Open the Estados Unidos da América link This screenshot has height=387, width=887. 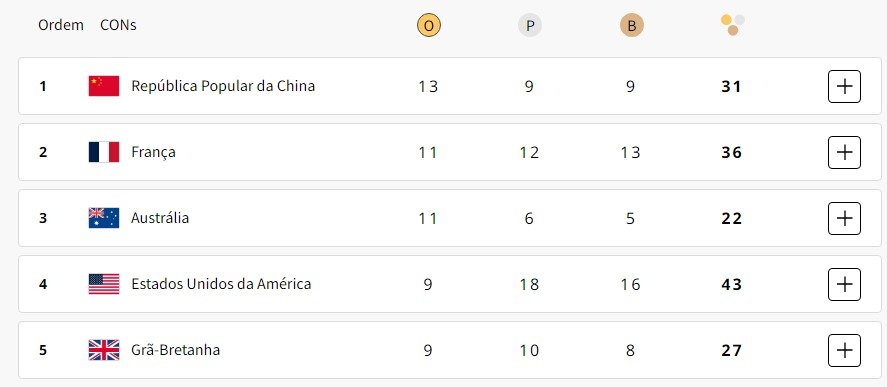[x=221, y=284]
